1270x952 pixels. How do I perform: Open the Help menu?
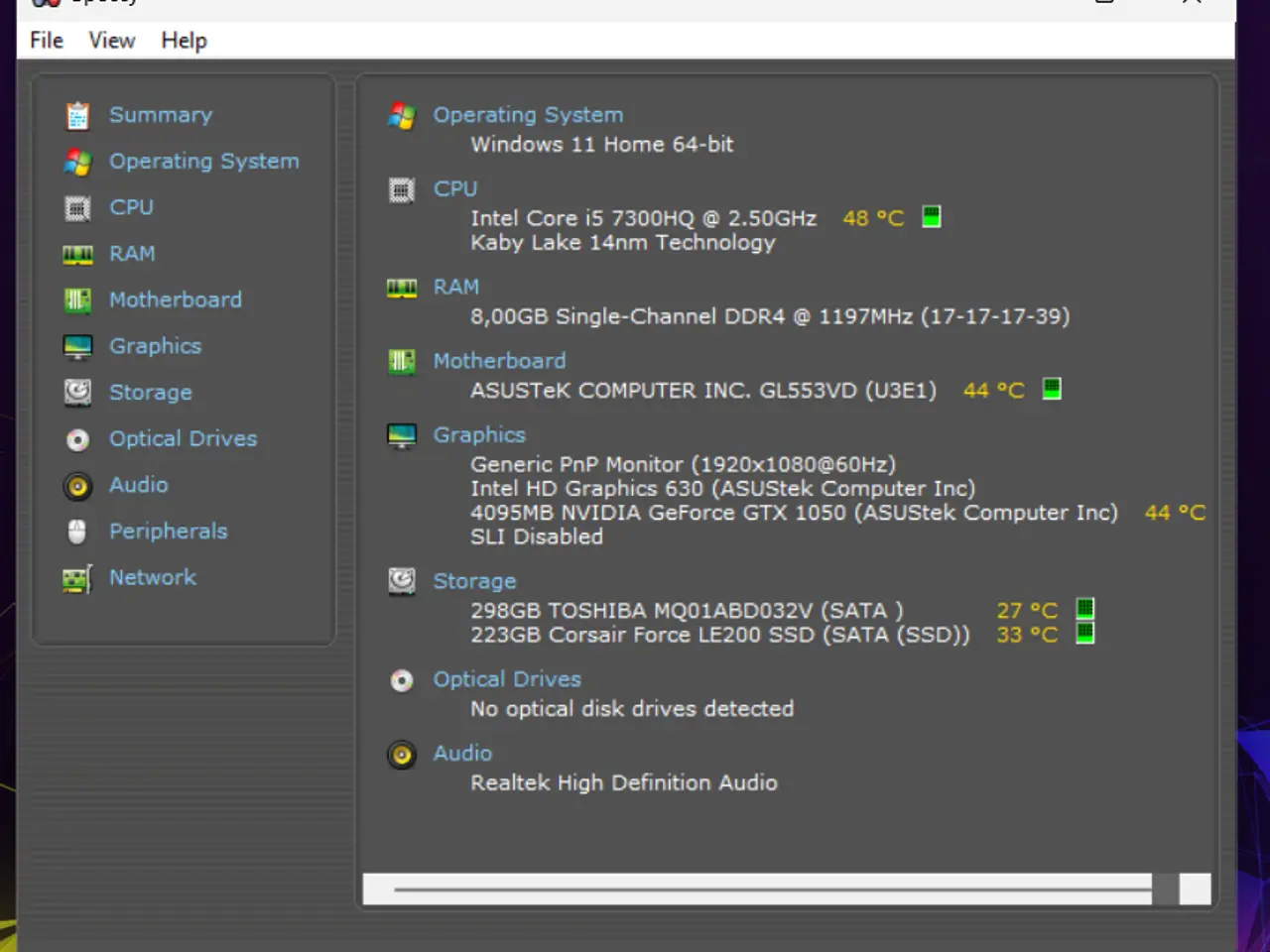184,41
